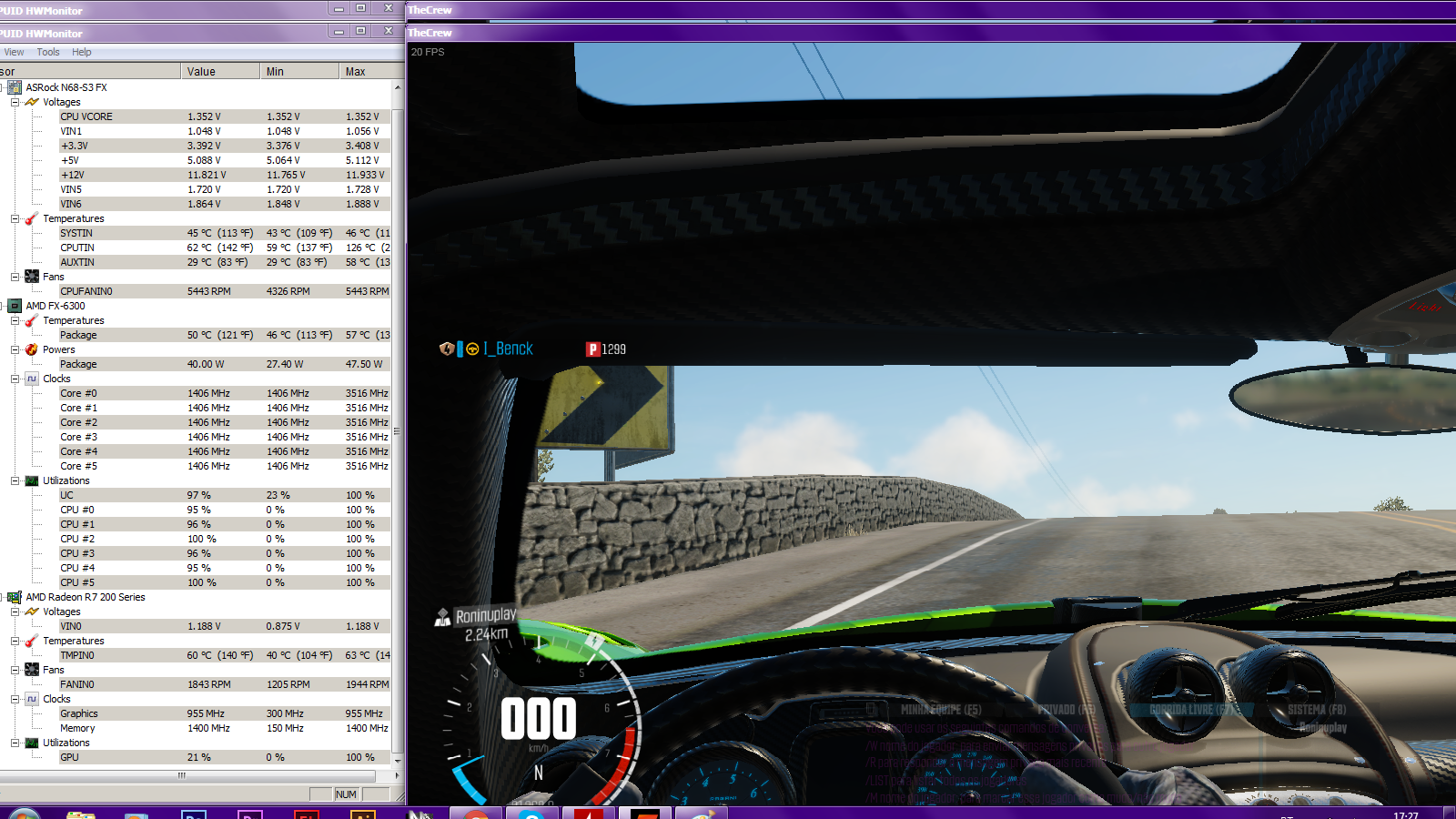Screen dimensions: 1456x819
Task: Select the CPU #5 utilization row
Action: pos(225,582)
